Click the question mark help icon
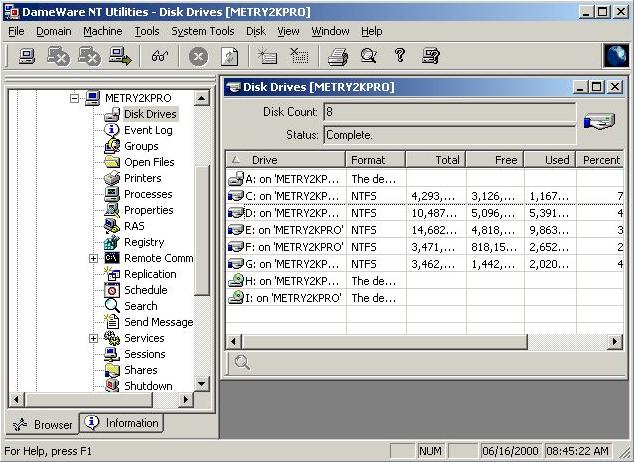The height and width of the screenshot is (462, 634). (x=400, y=55)
